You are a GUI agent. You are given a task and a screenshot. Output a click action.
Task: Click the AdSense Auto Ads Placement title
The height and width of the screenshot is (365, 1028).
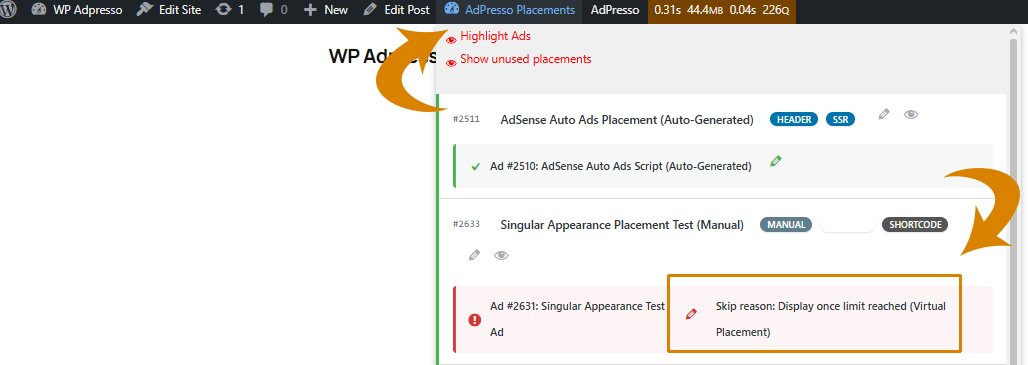627,120
